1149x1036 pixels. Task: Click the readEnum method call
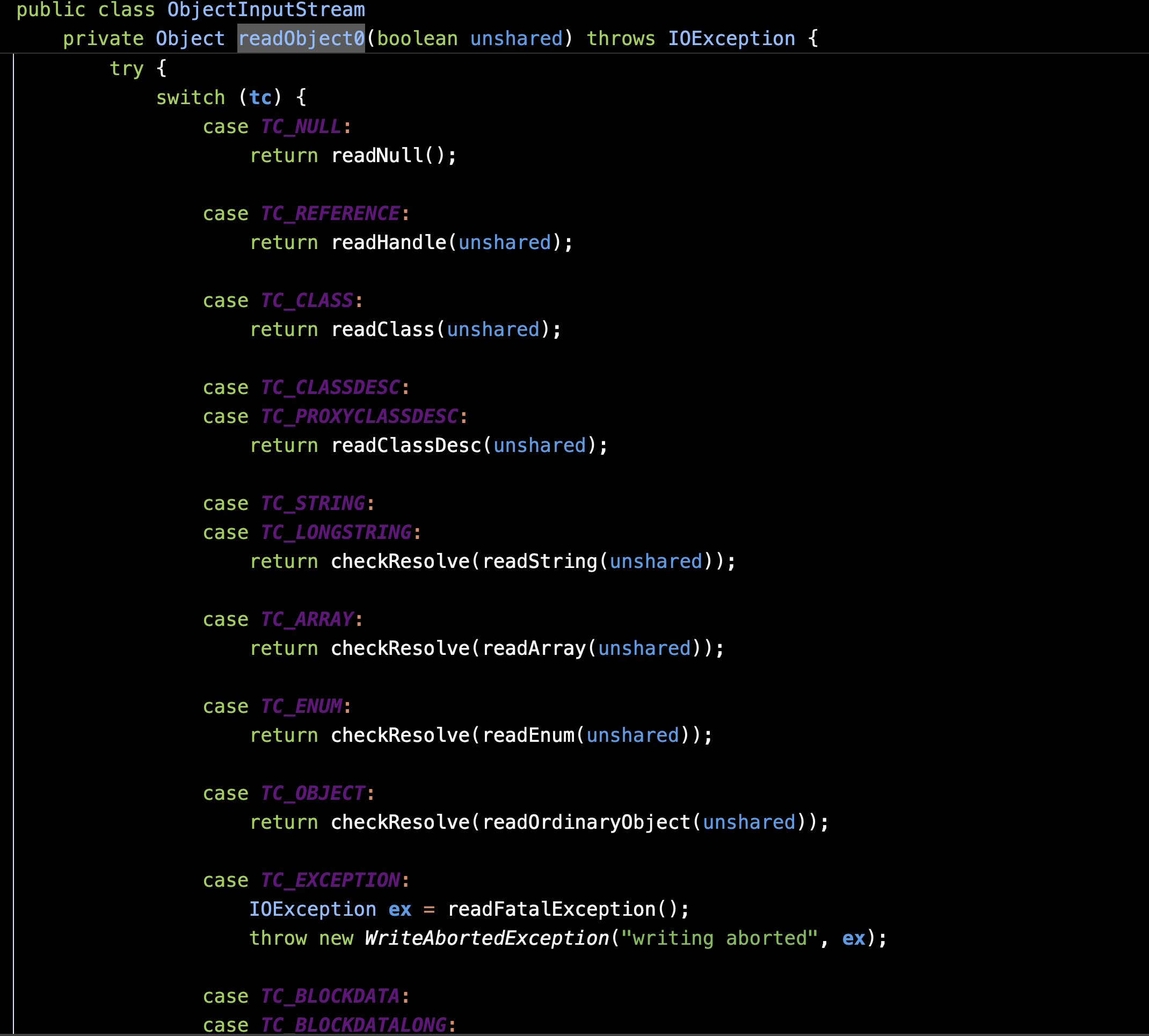coord(528,735)
